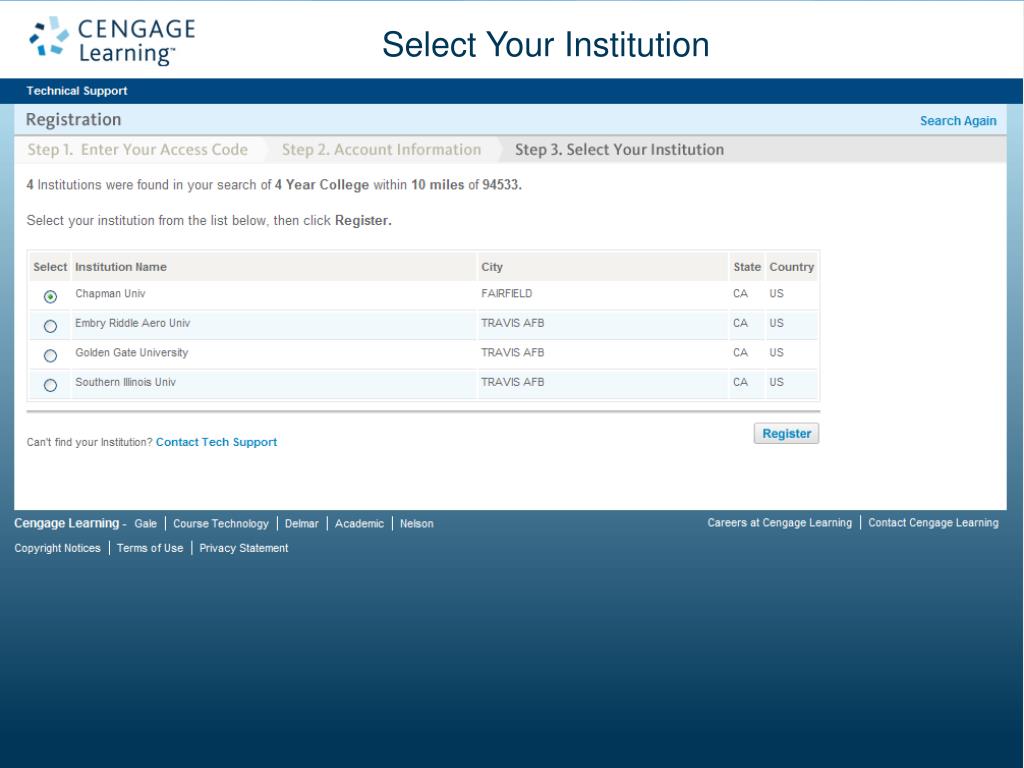The width and height of the screenshot is (1024, 768).
Task: Click the Register button
Action: 786,434
